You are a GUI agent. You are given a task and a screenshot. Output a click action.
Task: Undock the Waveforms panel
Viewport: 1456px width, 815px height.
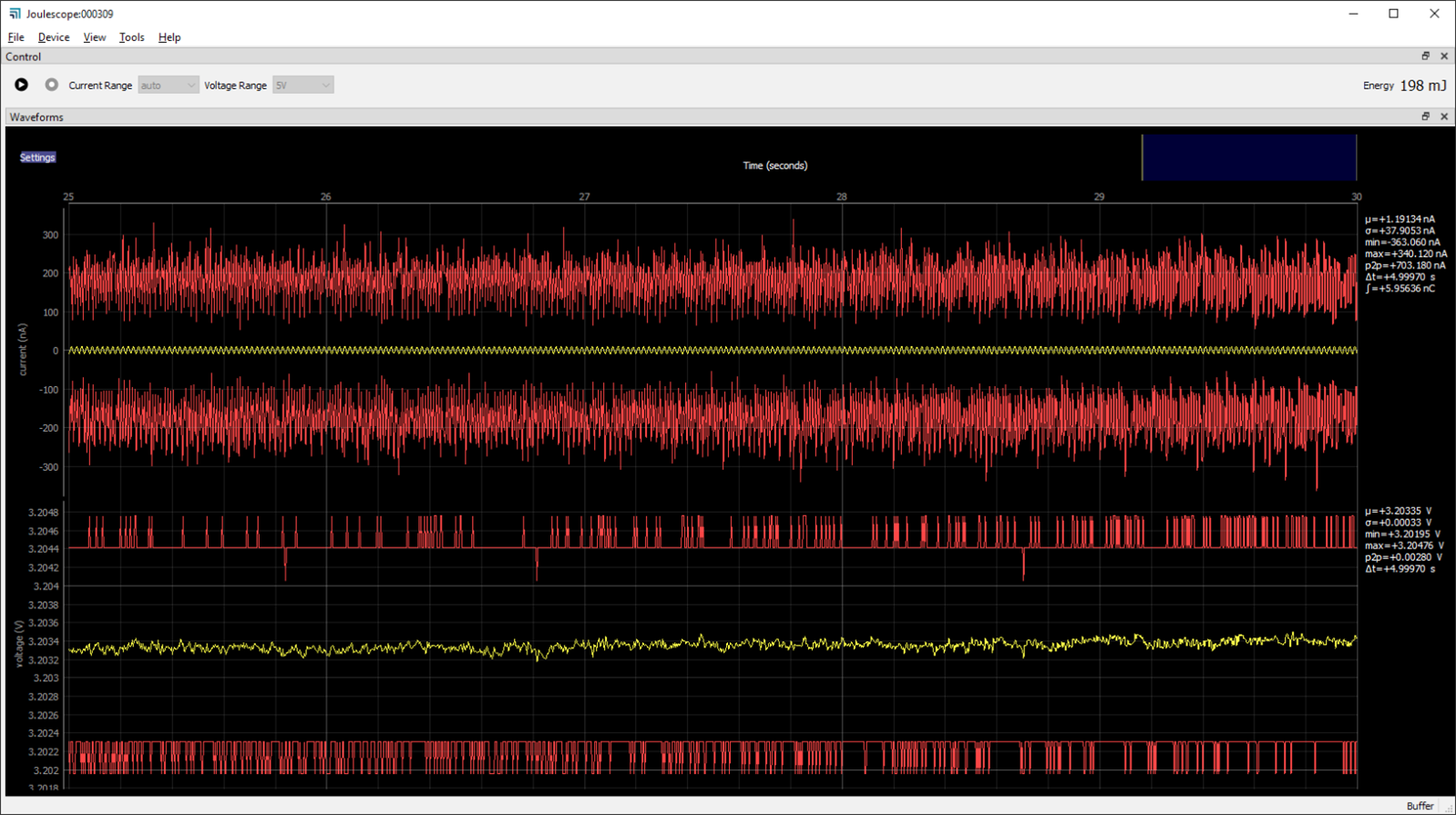point(1425,117)
